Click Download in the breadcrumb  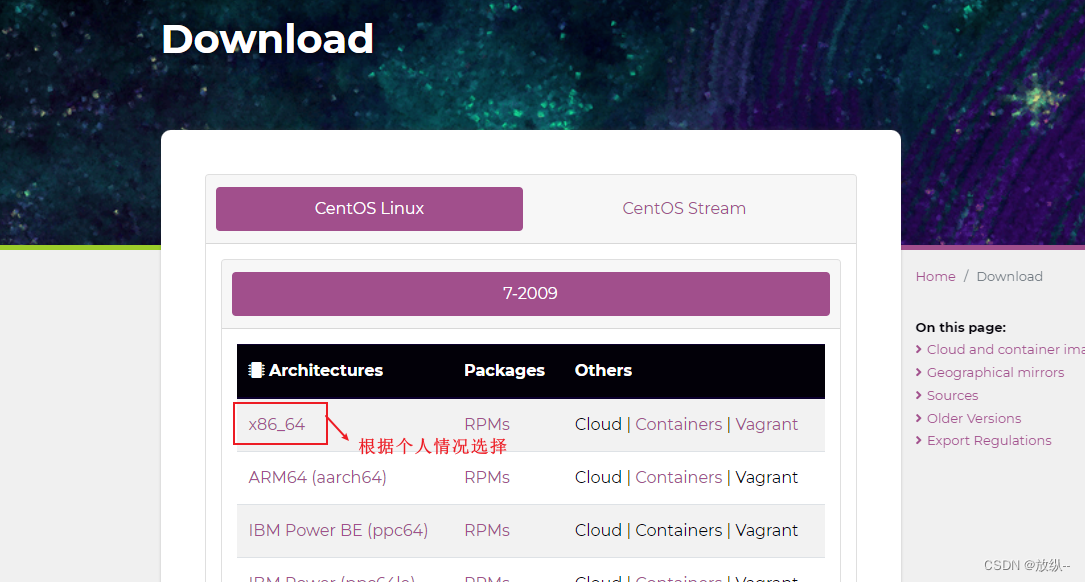[x=1010, y=276]
